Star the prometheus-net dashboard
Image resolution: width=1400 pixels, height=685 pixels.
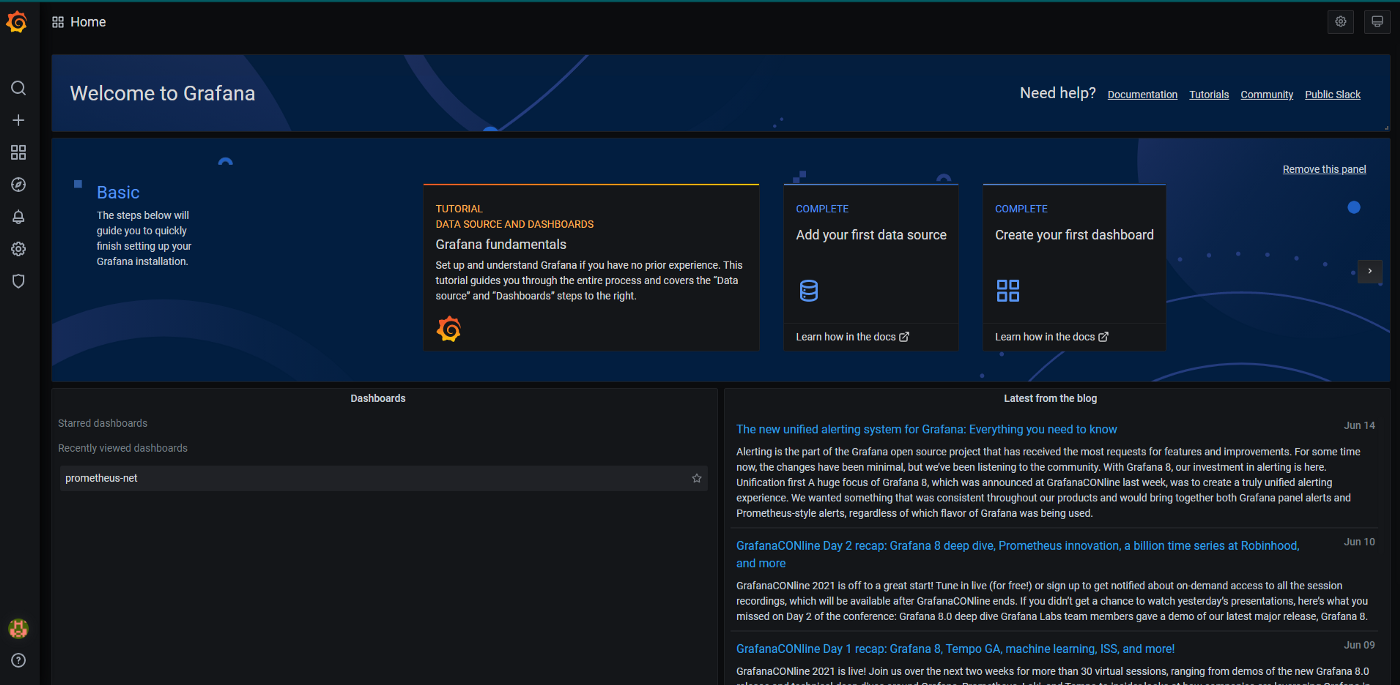tap(697, 478)
